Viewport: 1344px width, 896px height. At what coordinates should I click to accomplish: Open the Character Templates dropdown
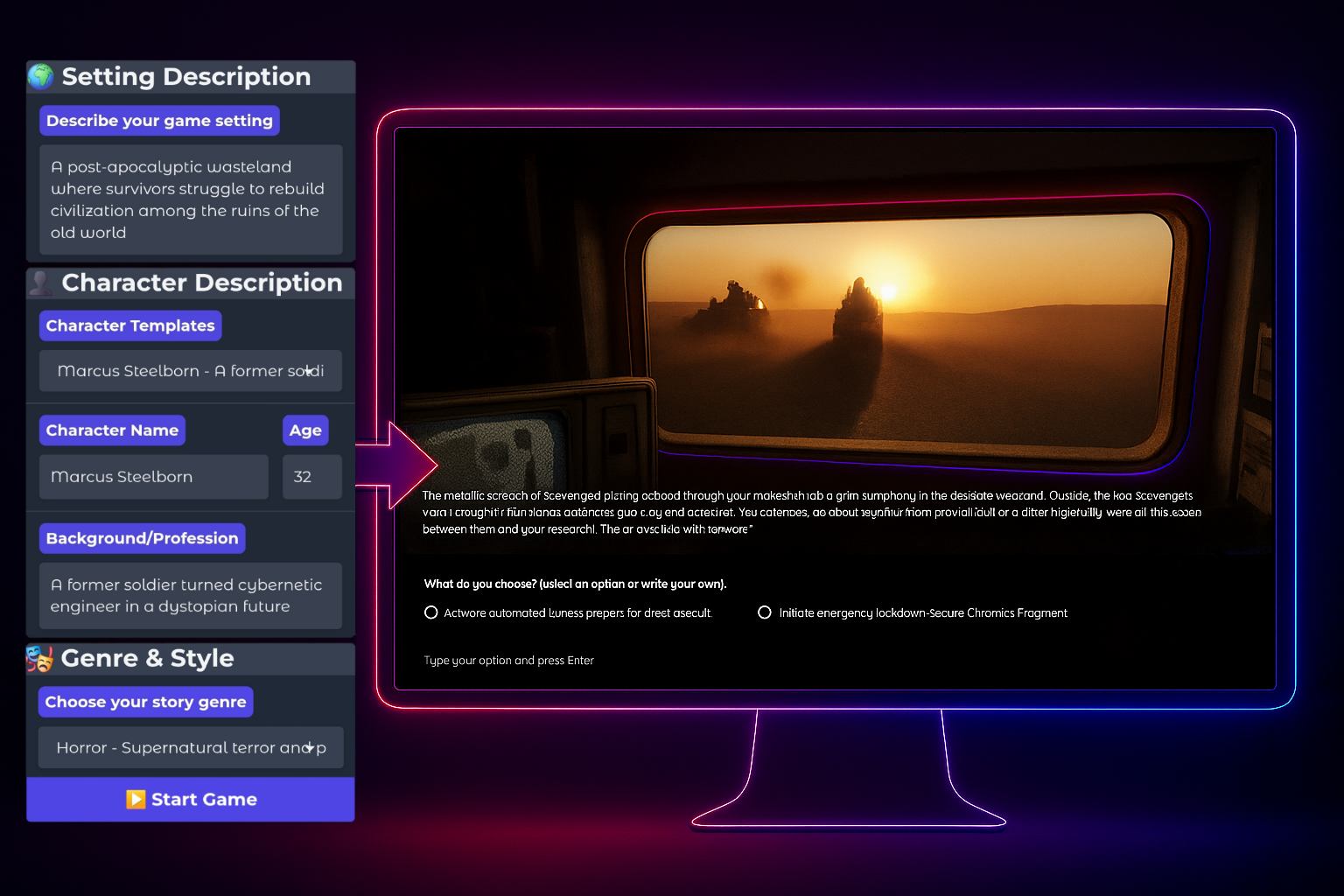191,371
